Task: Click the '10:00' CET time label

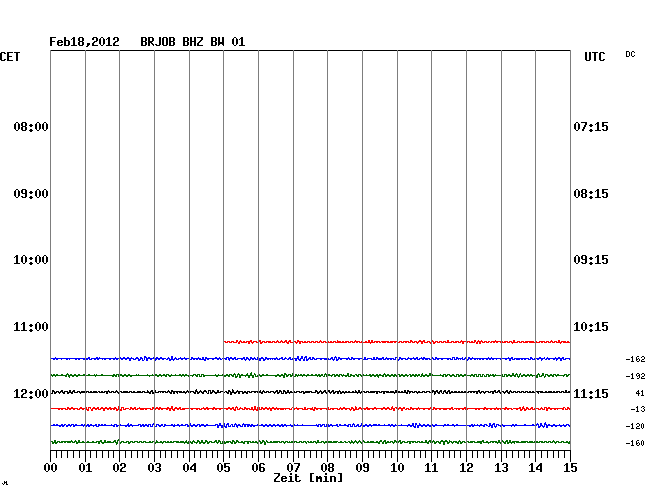Action: click(x=31, y=260)
